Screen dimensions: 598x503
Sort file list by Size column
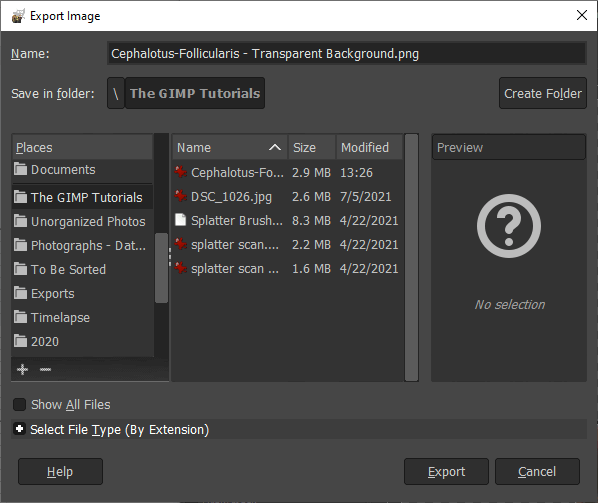tap(312, 147)
